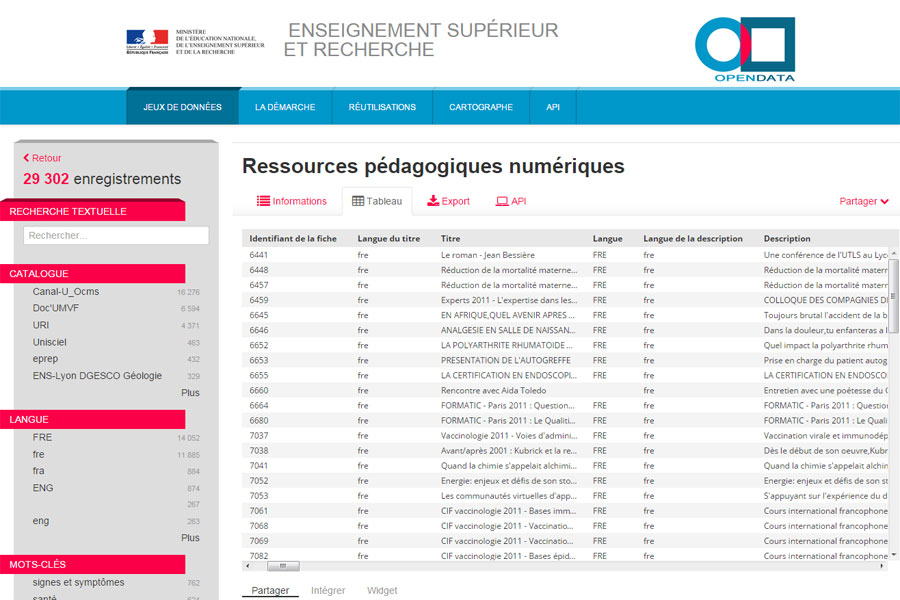Select the Partager tab below table
Image resolution: width=900 pixels, height=600 pixels.
270,590
